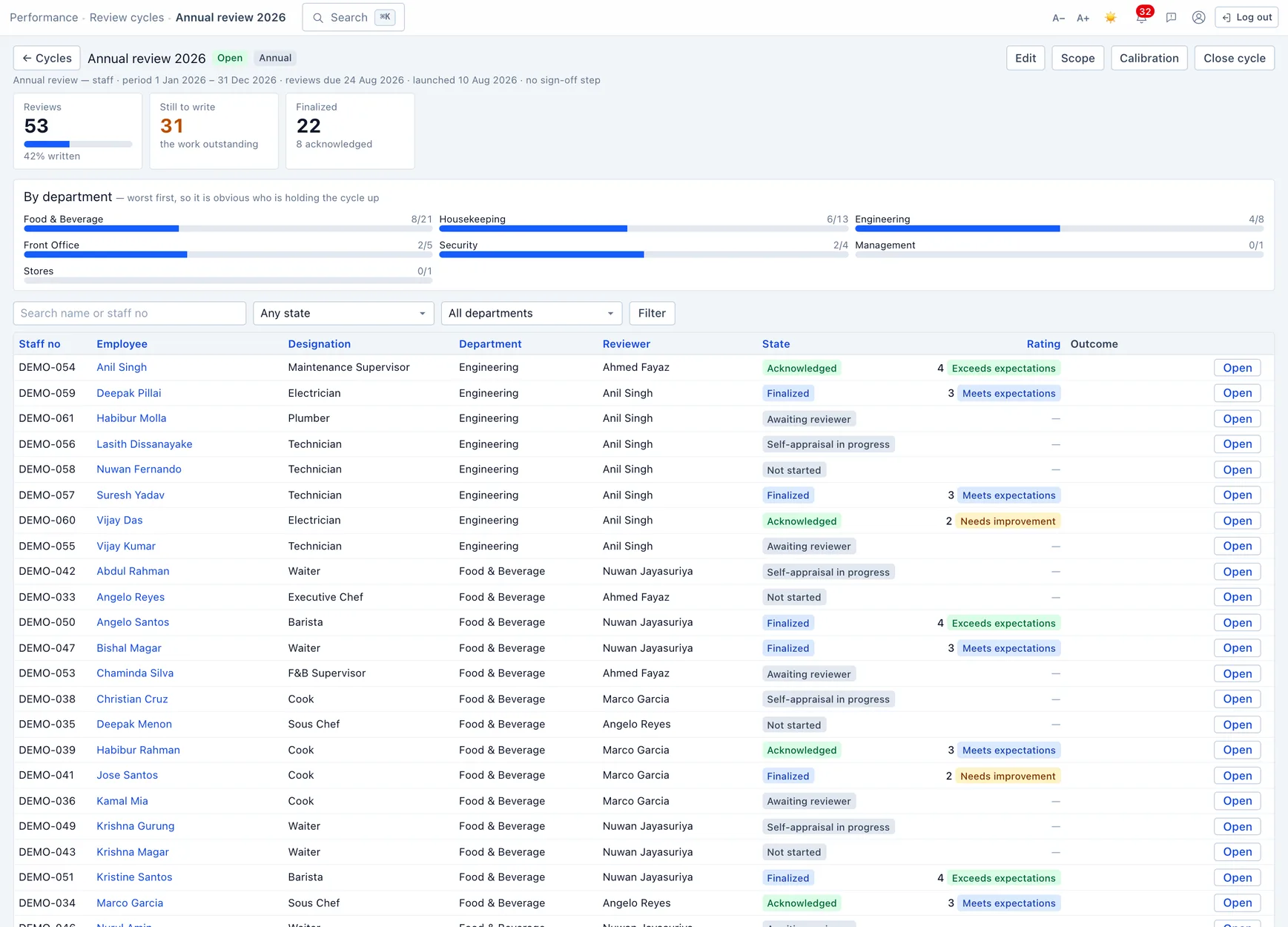
Task: Sort by Rating column header
Action: click(1043, 344)
